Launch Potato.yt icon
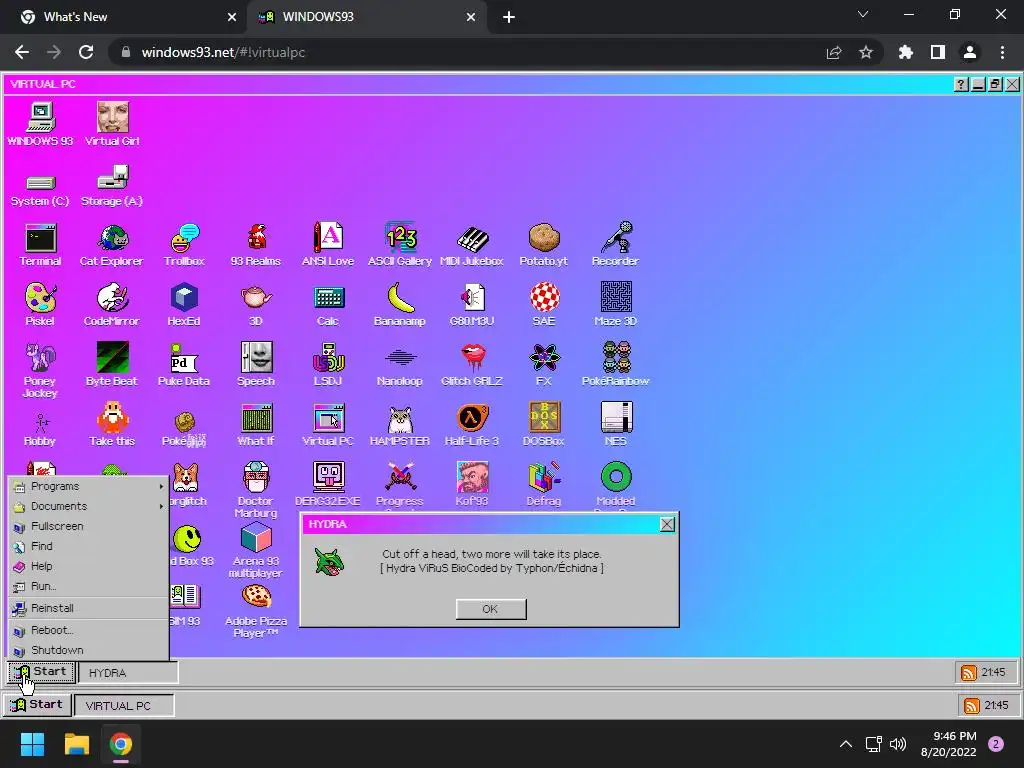The width and height of the screenshot is (1024, 768). [543, 244]
